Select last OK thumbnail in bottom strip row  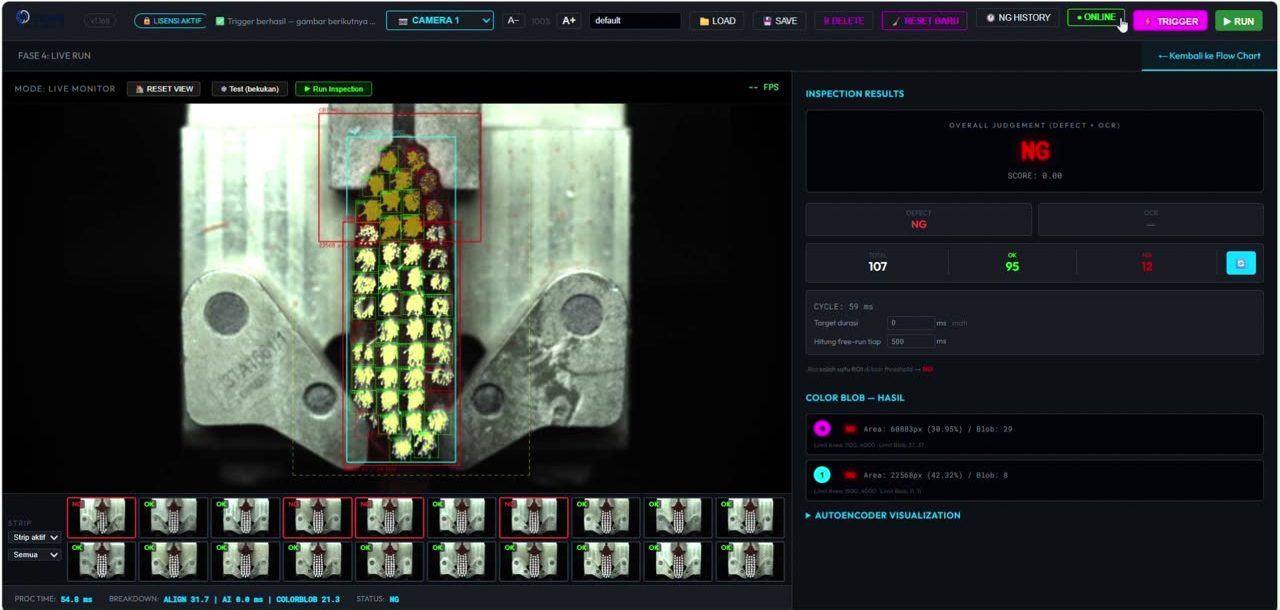750,561
